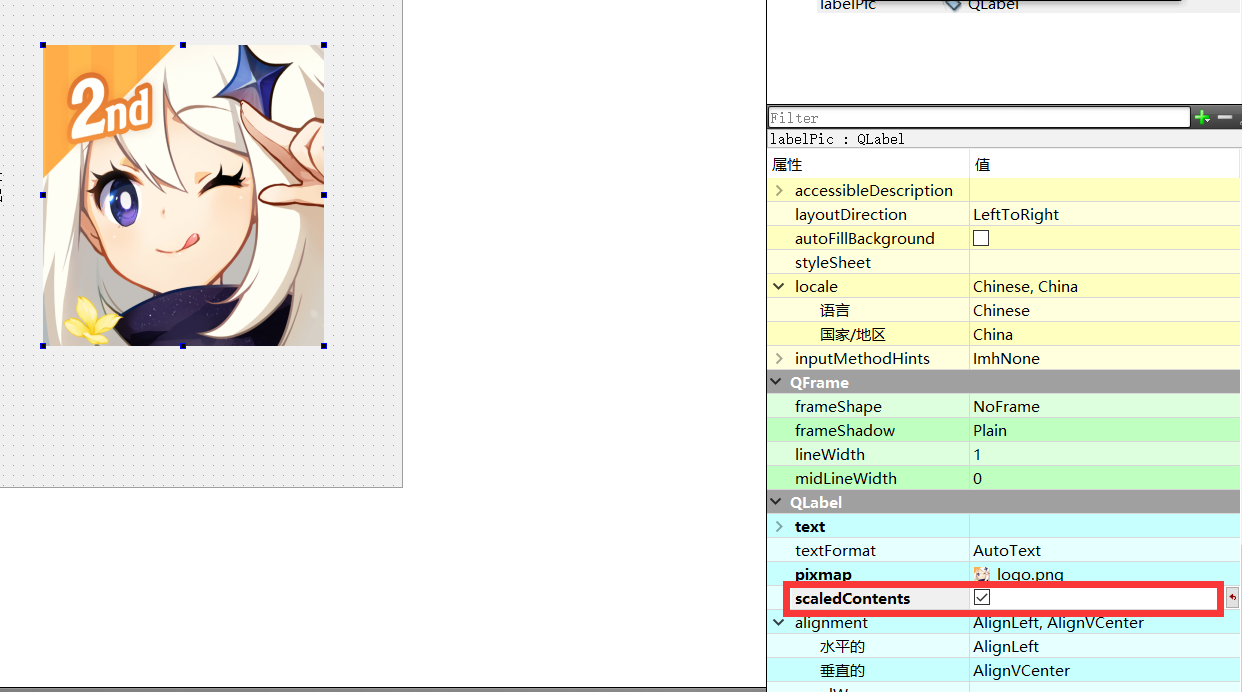Click the QLabel section header label

click(x=816, y=502)
